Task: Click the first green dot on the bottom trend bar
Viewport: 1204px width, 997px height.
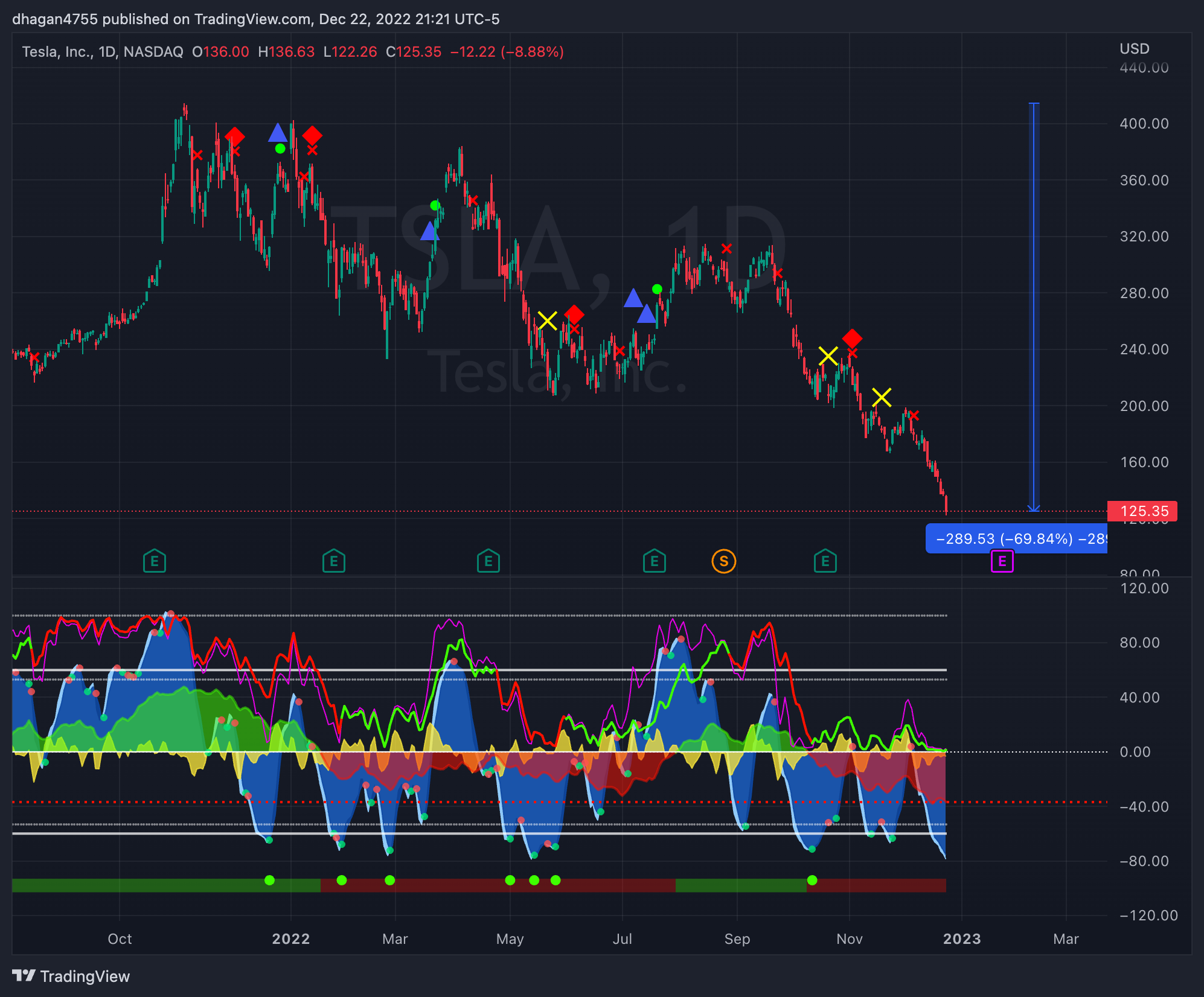Action: point(269,880)
